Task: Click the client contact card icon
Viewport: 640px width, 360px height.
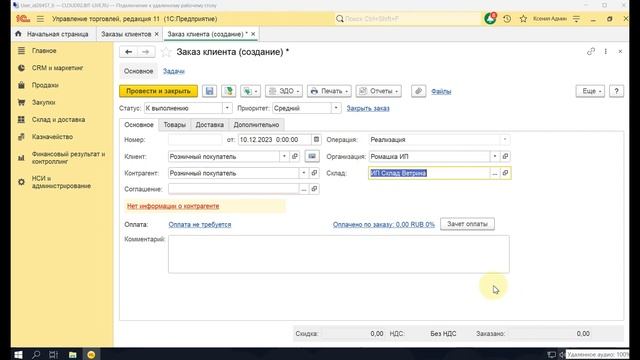Action: click(312, 156)
